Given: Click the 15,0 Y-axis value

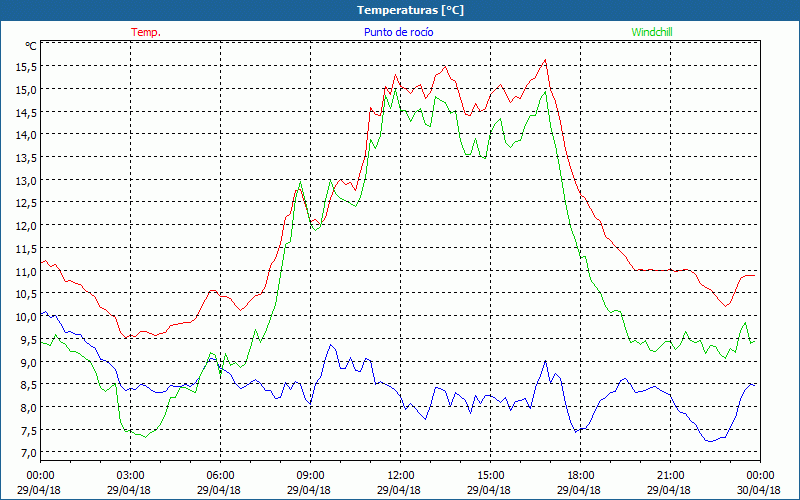Looking at the screenshot, I should click(26, 89).
